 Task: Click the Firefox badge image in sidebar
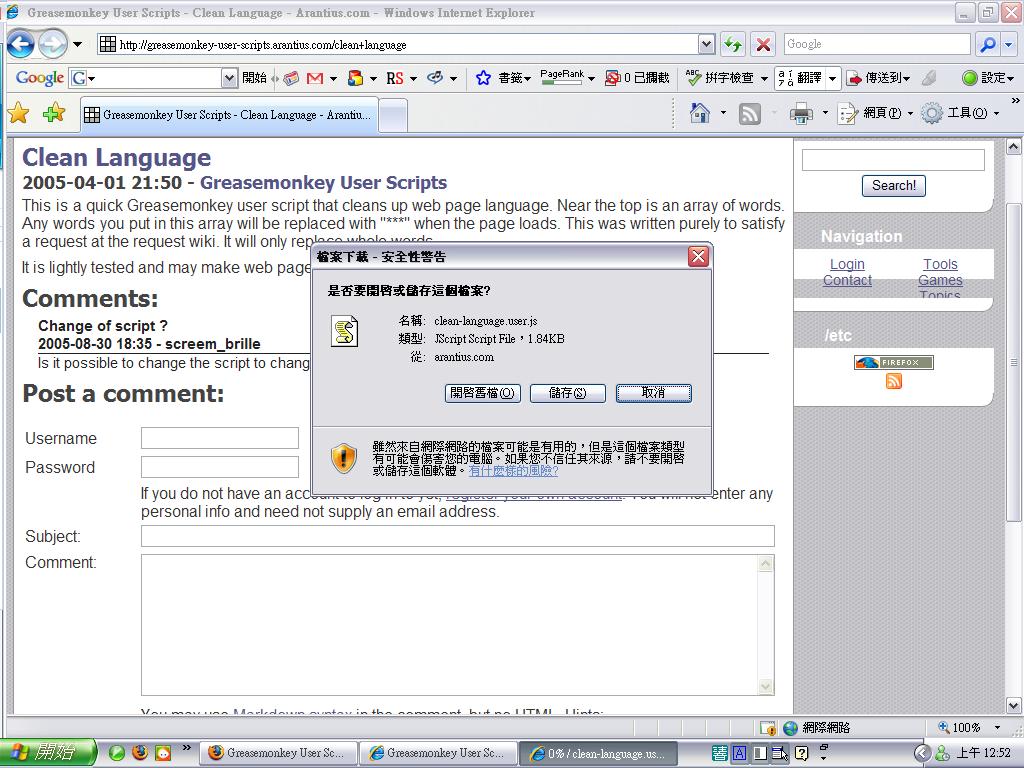coord(894,362)
